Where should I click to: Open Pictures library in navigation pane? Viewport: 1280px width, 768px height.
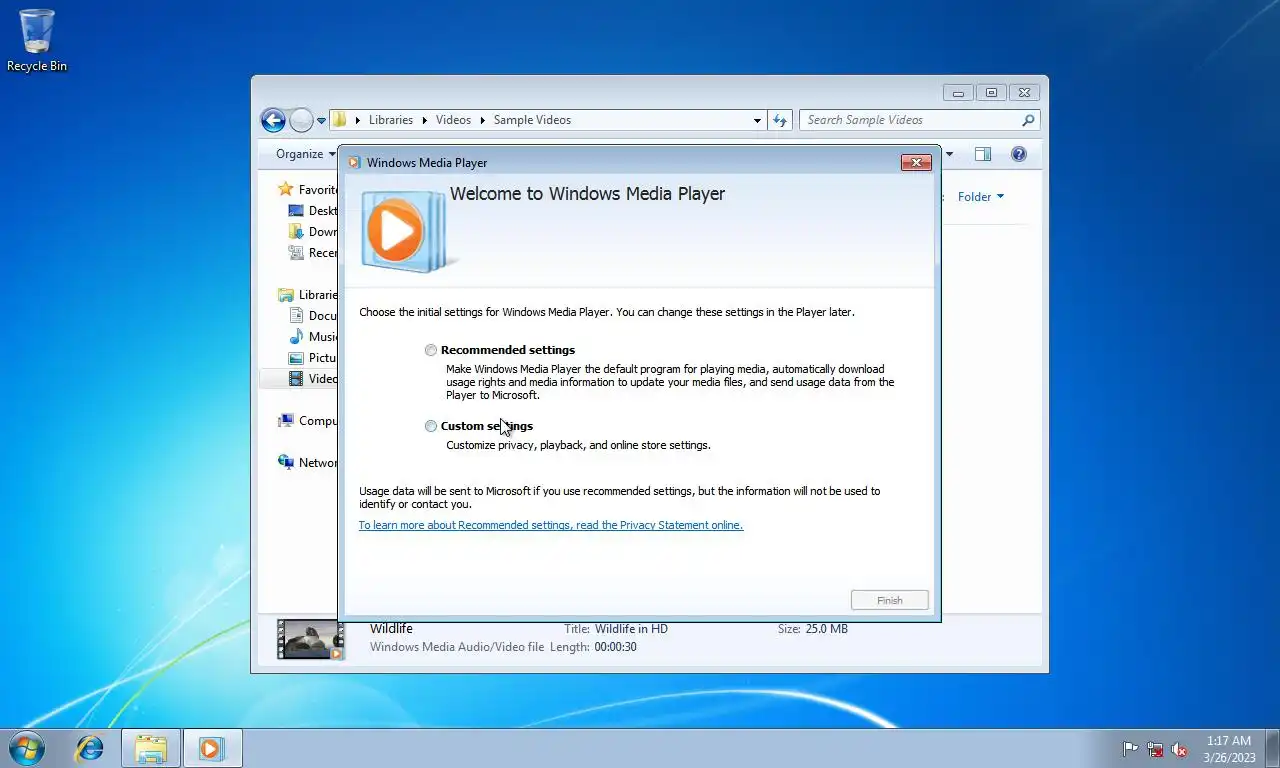(314, 358)
